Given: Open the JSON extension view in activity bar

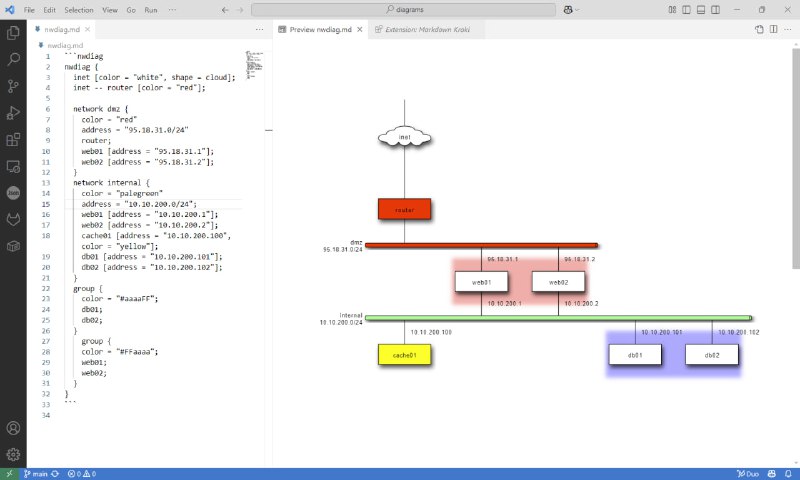Looking at the screenshot, I should (x=13, y=192).
